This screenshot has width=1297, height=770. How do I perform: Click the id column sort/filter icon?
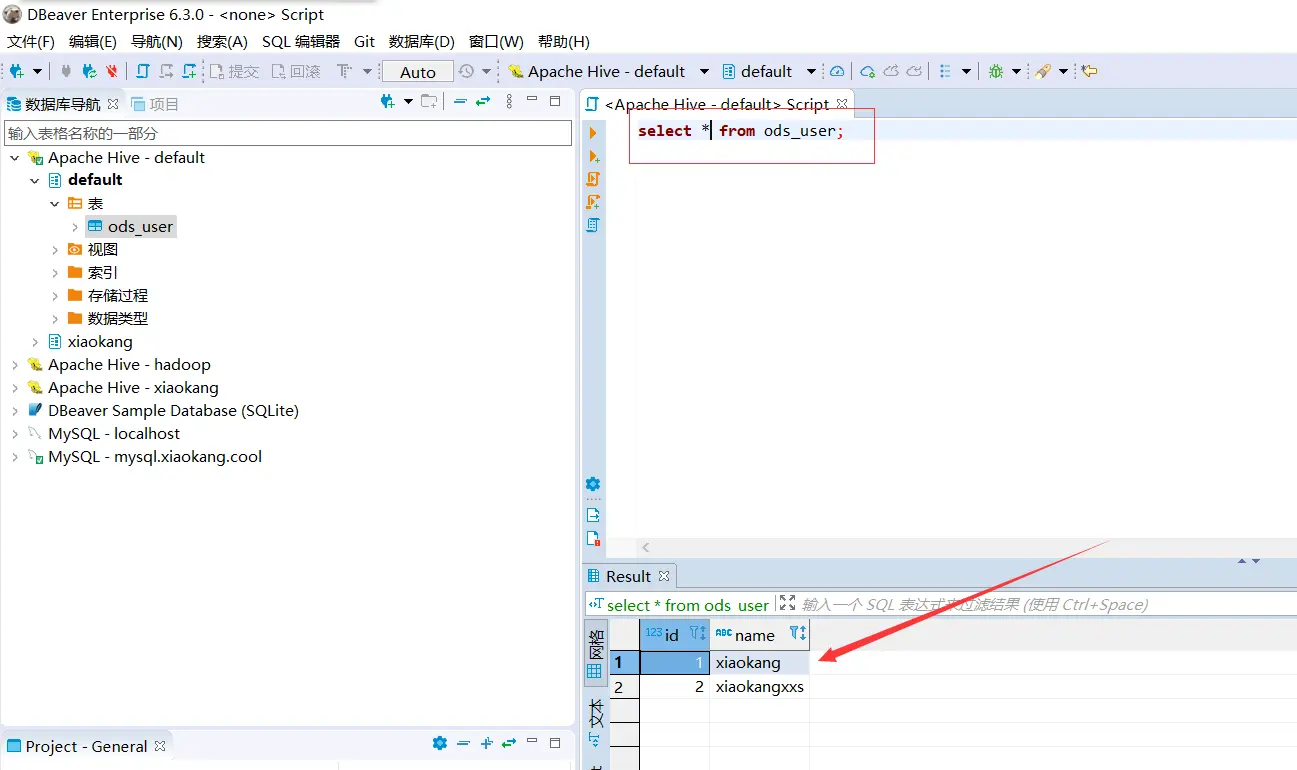[698, 633]
